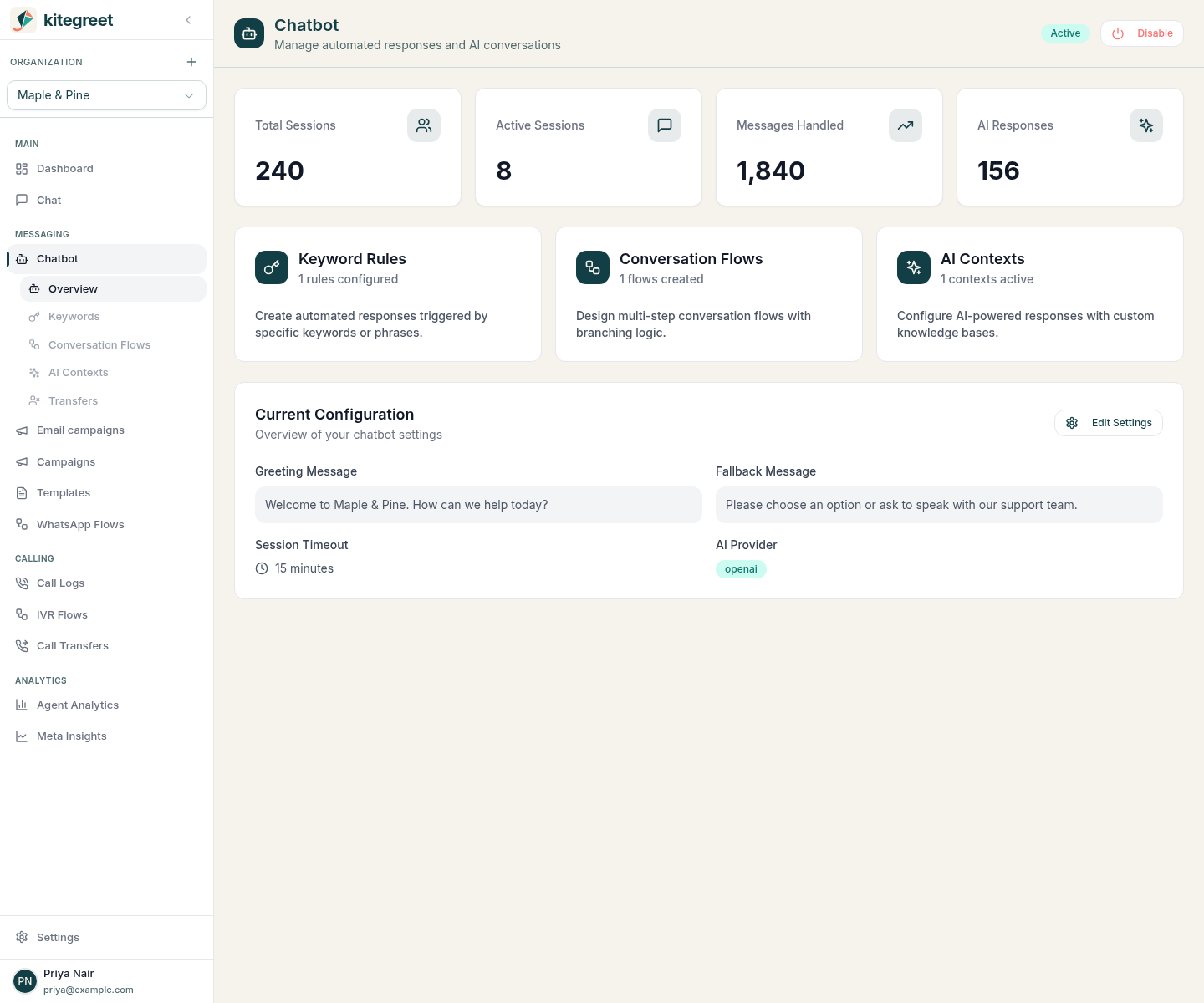Open the AI Contexts card title
This screenshot has width=1204, height=1003.
[982, 259]
